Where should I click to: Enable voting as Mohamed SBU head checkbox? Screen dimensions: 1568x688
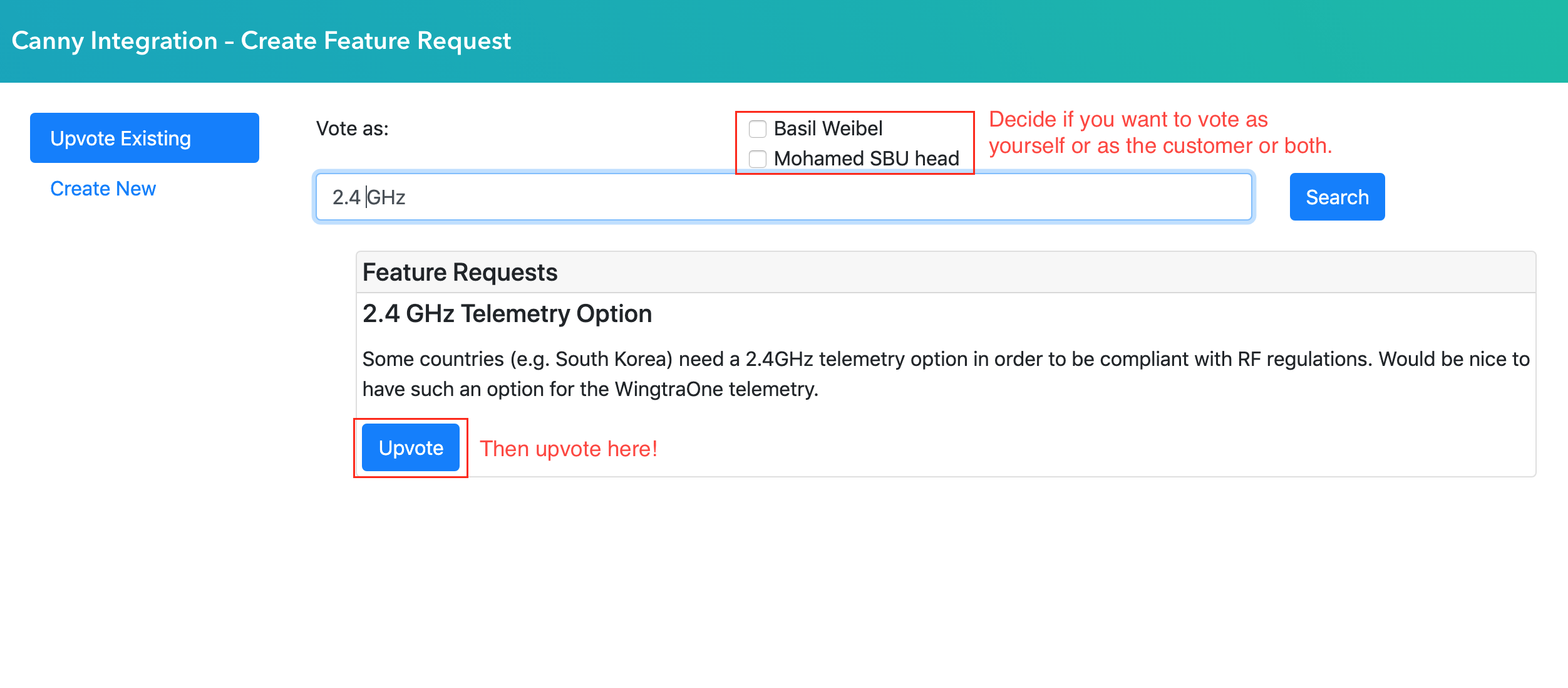click(x=758, y=159)
